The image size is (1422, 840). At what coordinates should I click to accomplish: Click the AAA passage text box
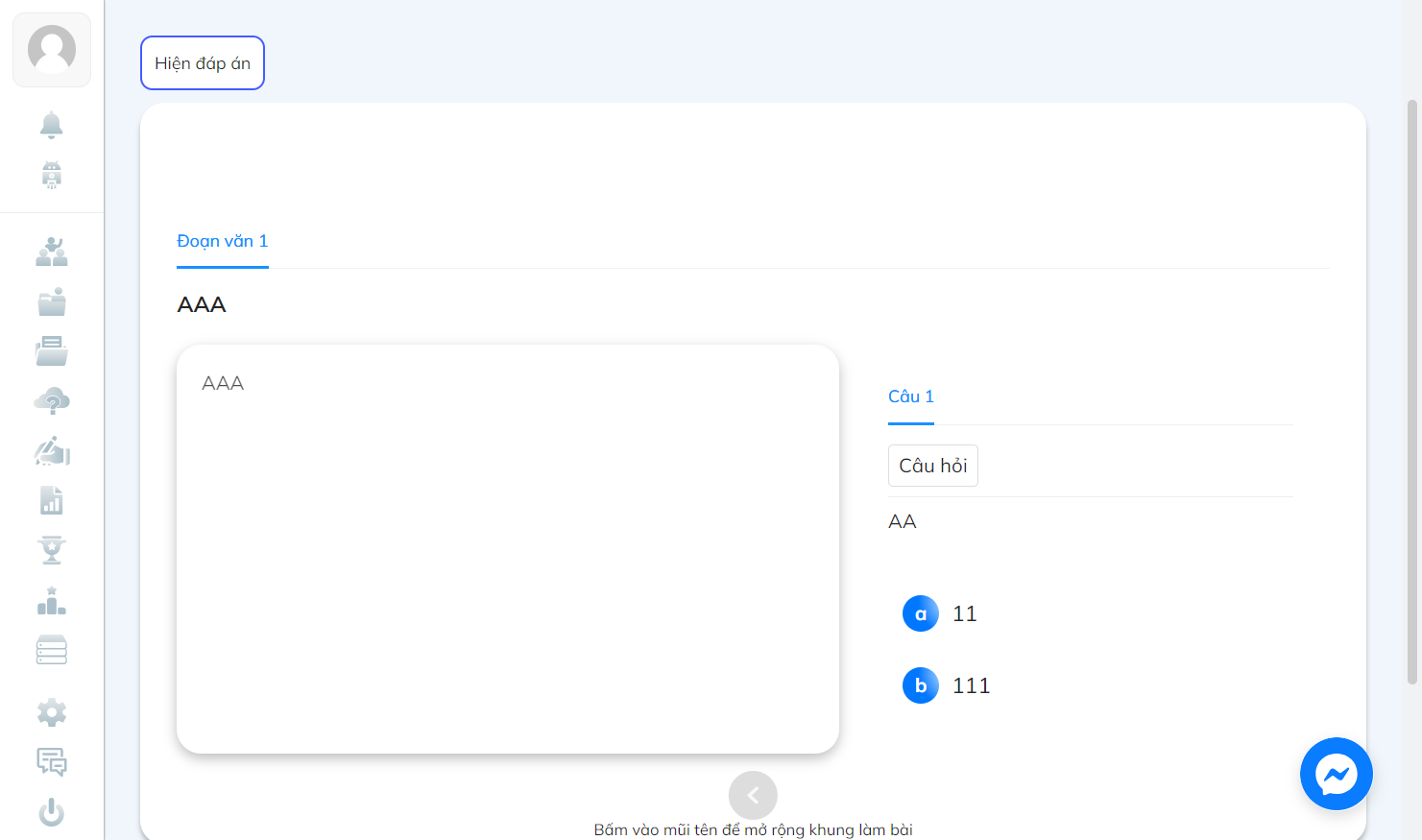click(508, 549)
